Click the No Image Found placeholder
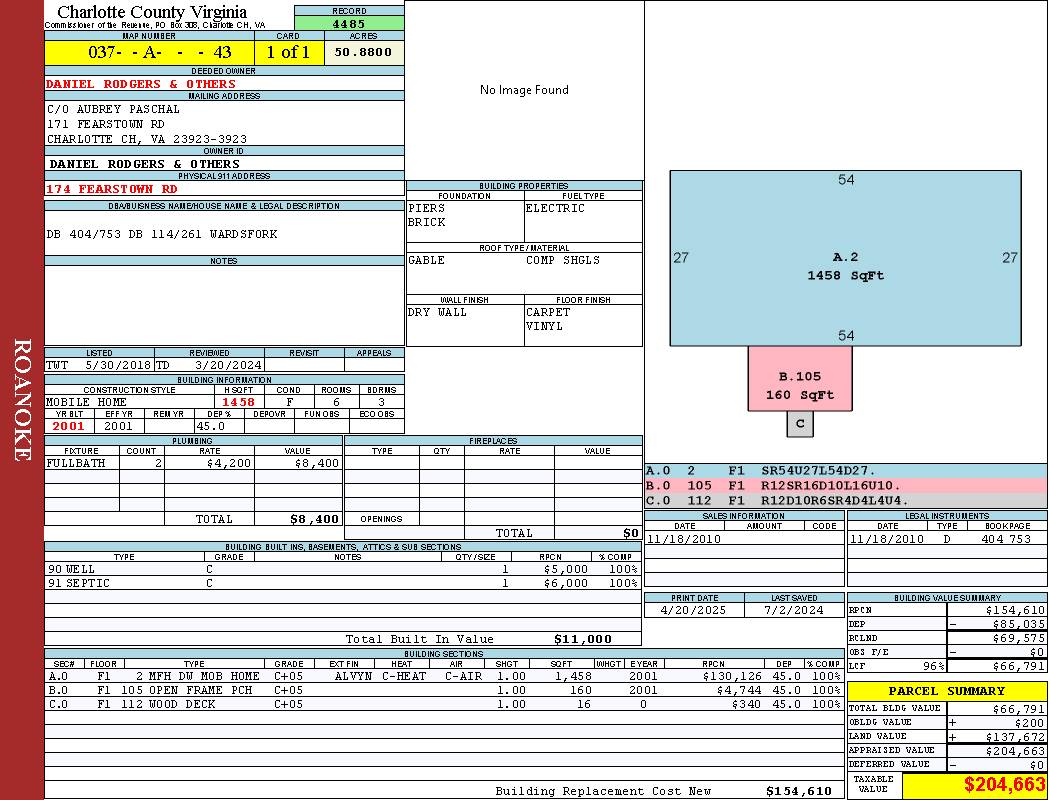This screenshot has width=1050, height=800. tap(524, 90)
